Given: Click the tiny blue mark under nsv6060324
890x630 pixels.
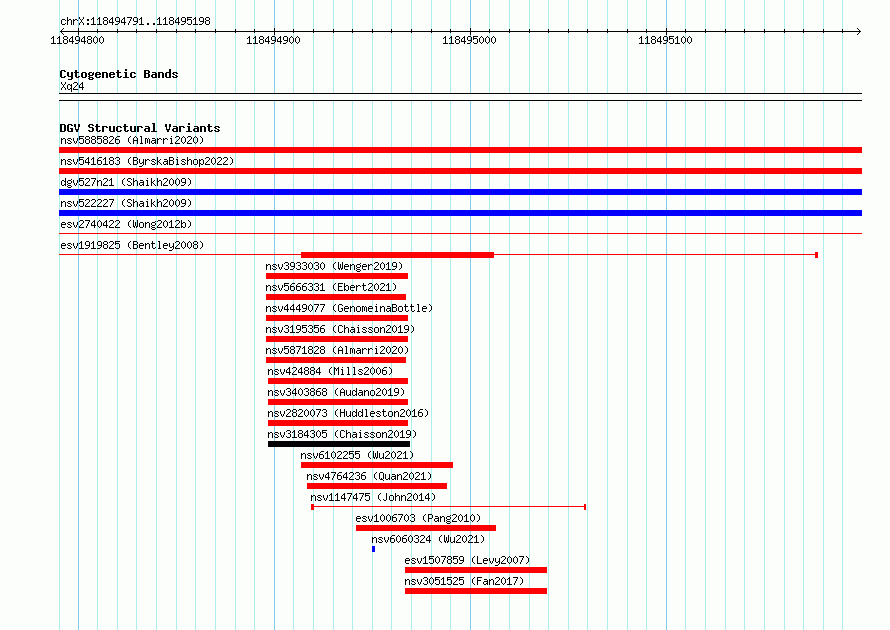Looking at the screenshot, I should coord(373,549).
